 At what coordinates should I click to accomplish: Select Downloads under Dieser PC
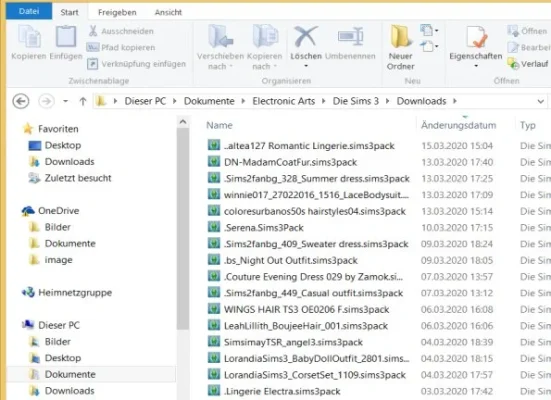click(62, 391)
